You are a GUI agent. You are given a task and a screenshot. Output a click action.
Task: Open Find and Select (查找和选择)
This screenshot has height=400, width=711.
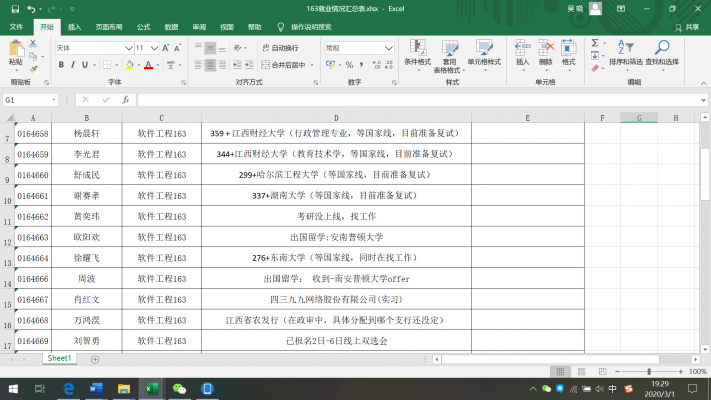(x=661, y=53)
